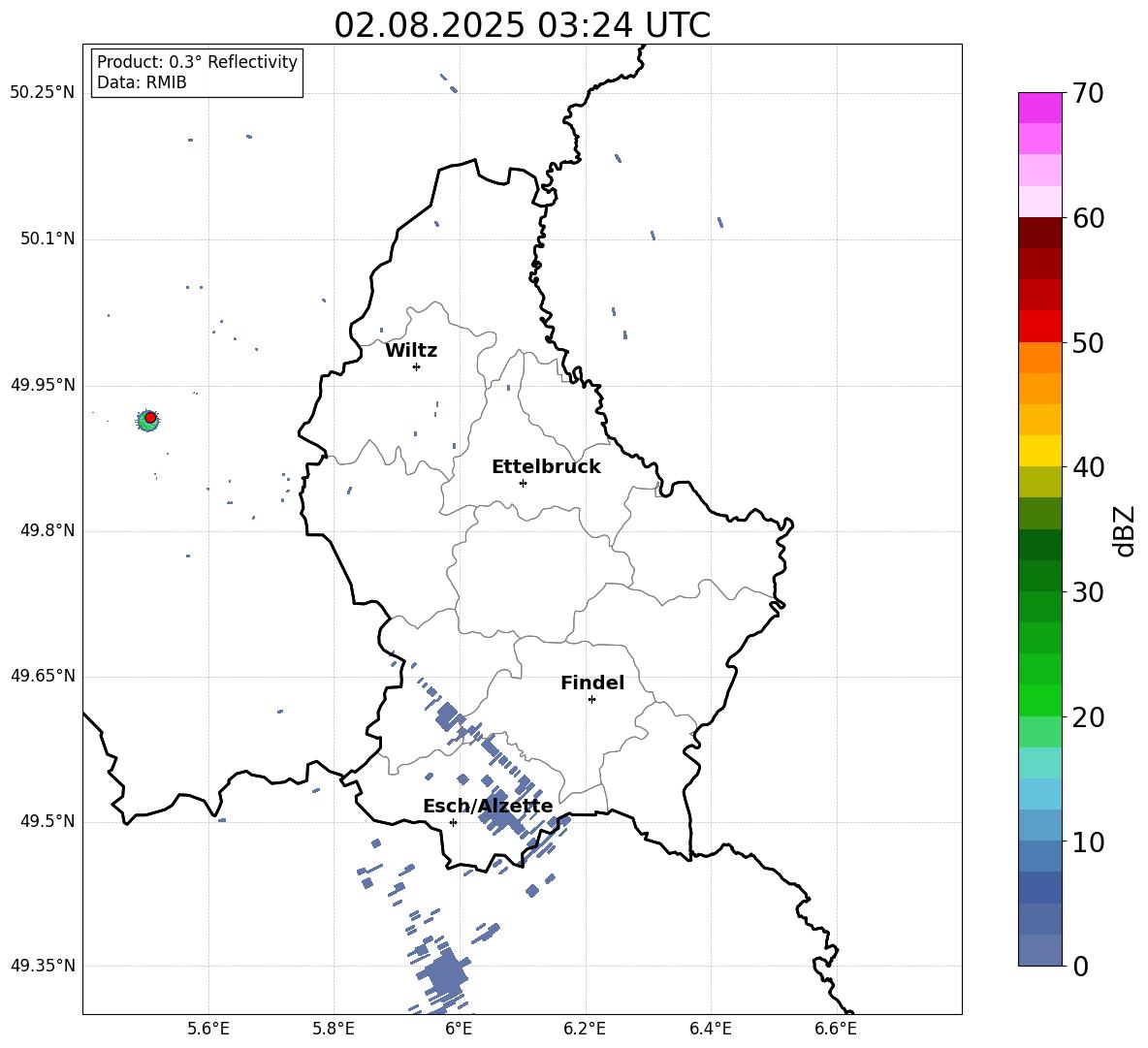
Task: Click the 40 tick on the dBZ colorbar
Action: (1087, 467)
